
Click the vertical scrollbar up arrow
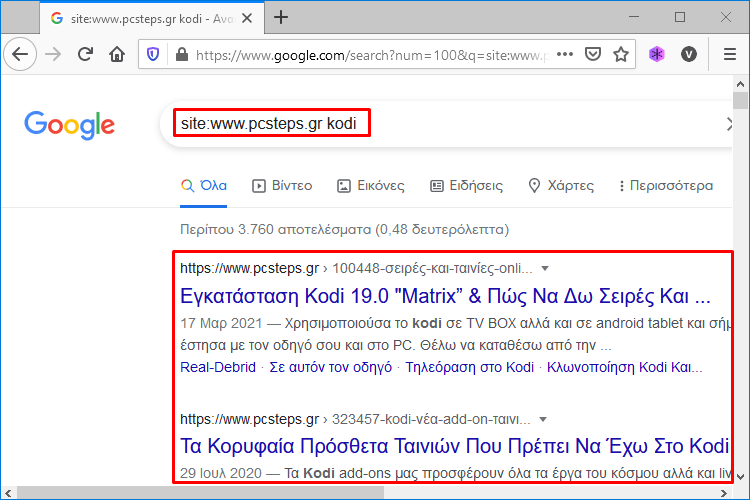click(740, 84)
